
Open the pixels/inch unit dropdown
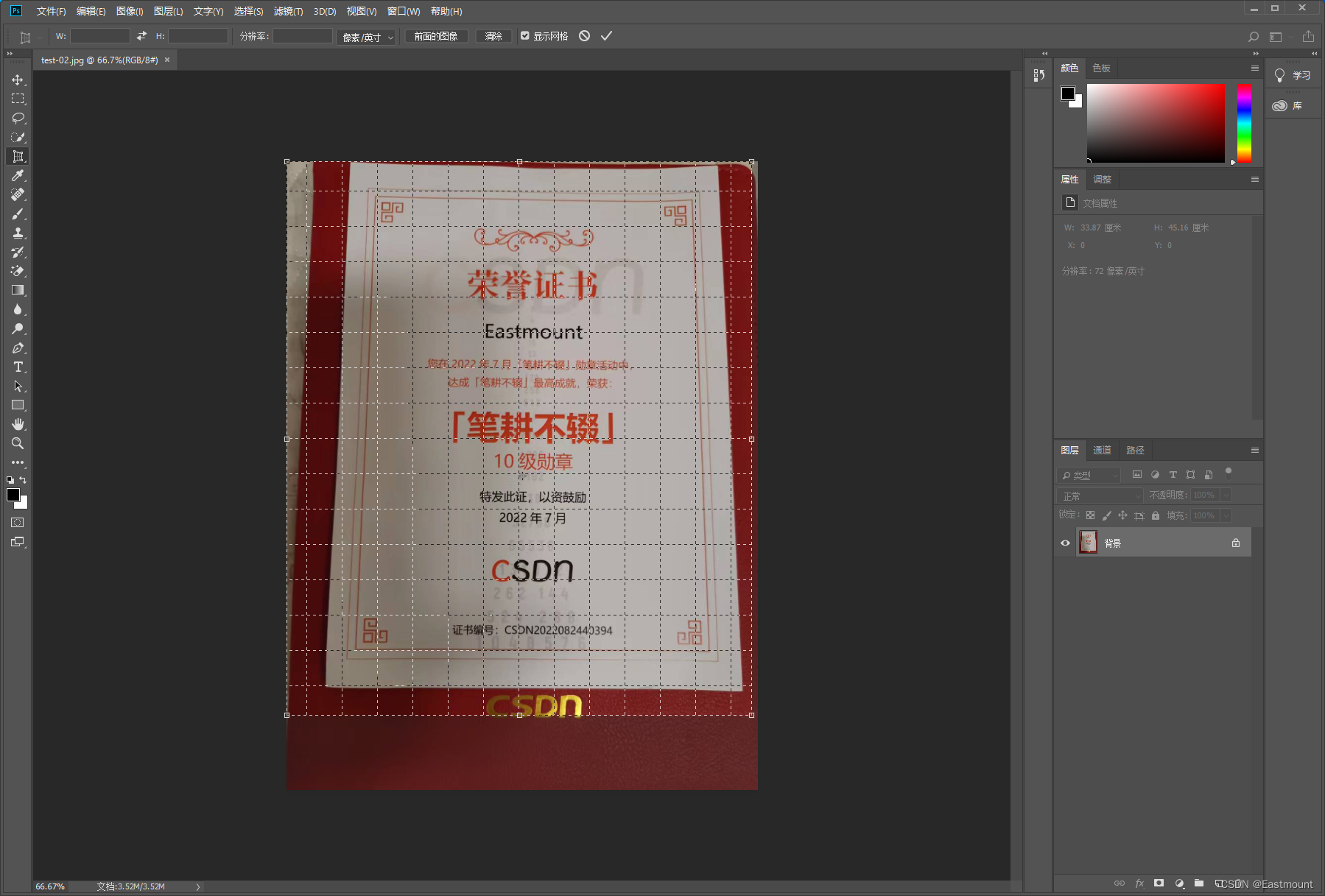point(367,37)
